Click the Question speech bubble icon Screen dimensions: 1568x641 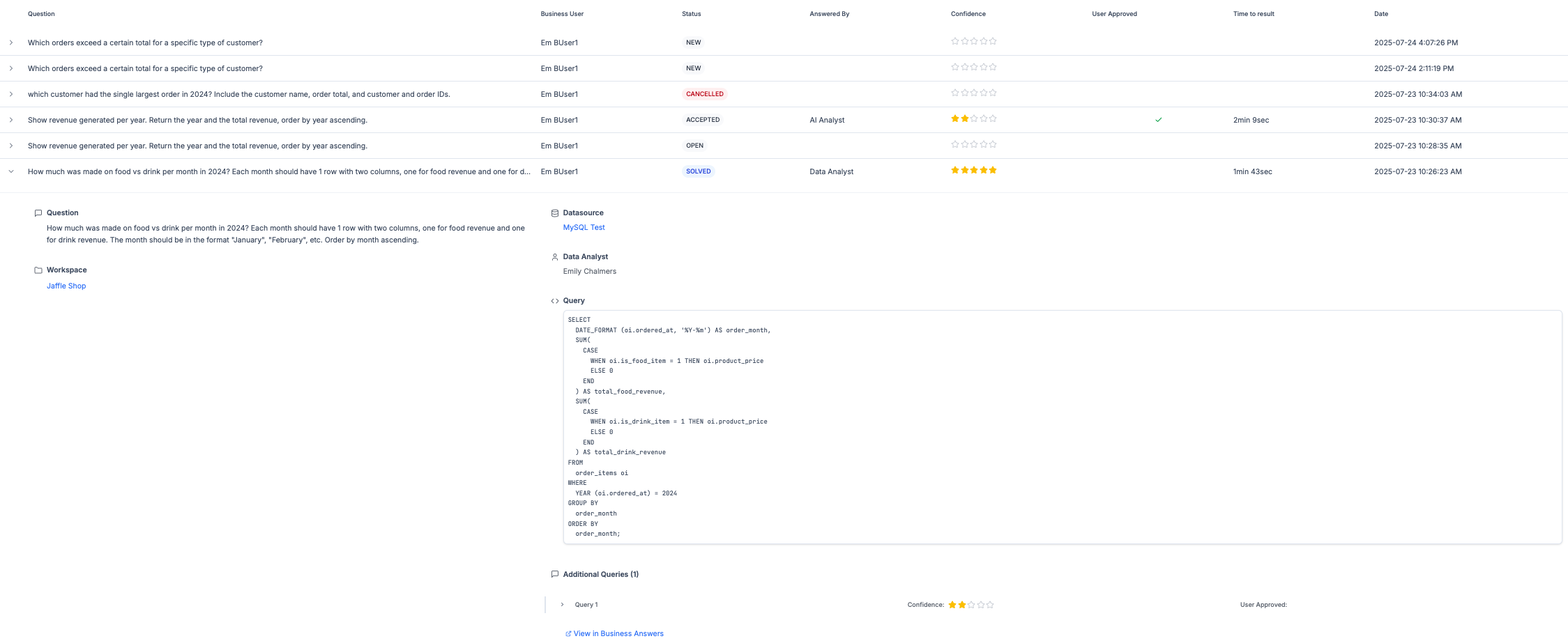click(38, 213)
